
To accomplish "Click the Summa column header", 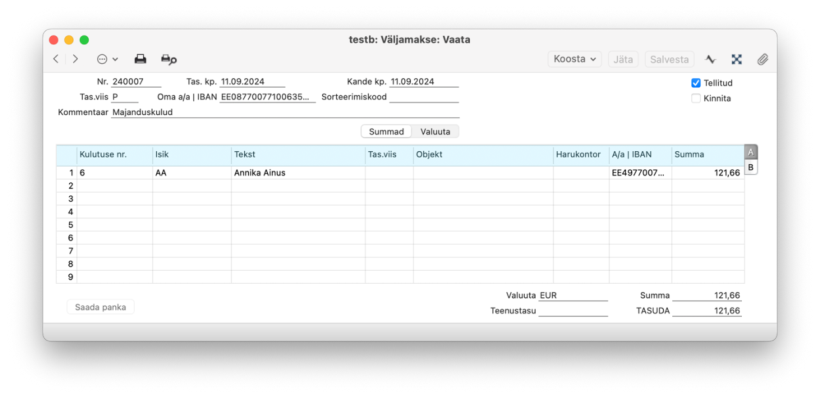I will coord(708,155).
